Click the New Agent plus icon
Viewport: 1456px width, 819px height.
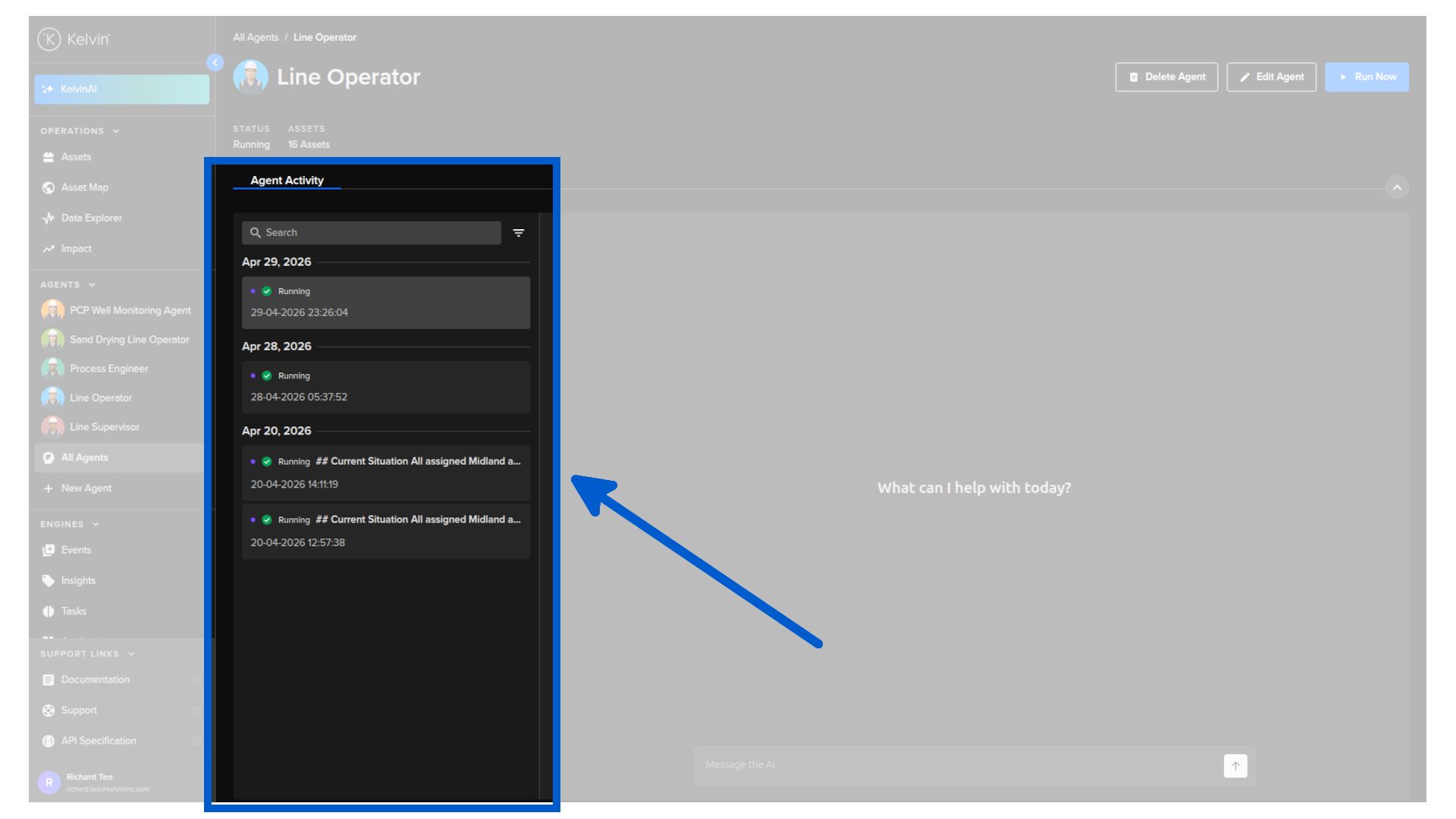coord(49,488)
